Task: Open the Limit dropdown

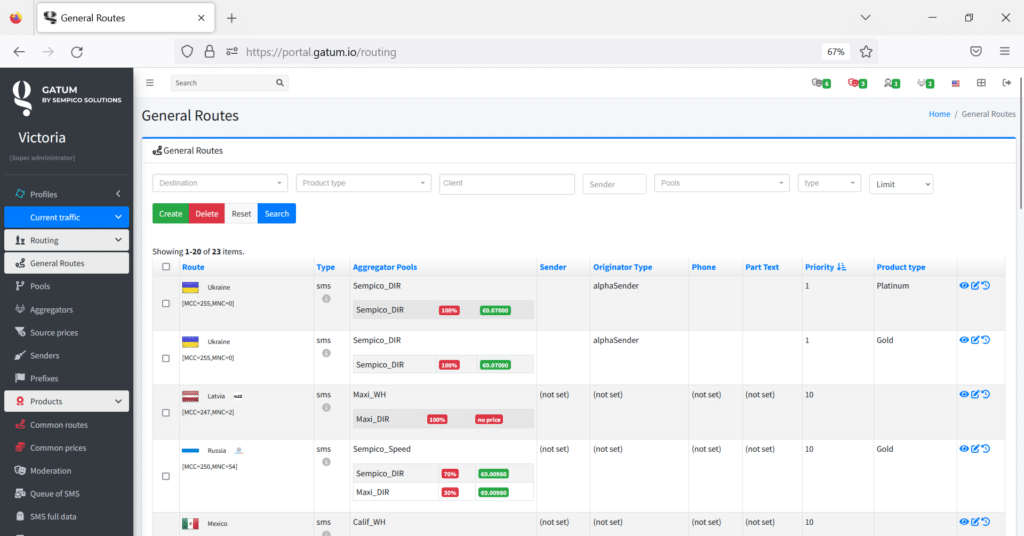Action: 900,184
